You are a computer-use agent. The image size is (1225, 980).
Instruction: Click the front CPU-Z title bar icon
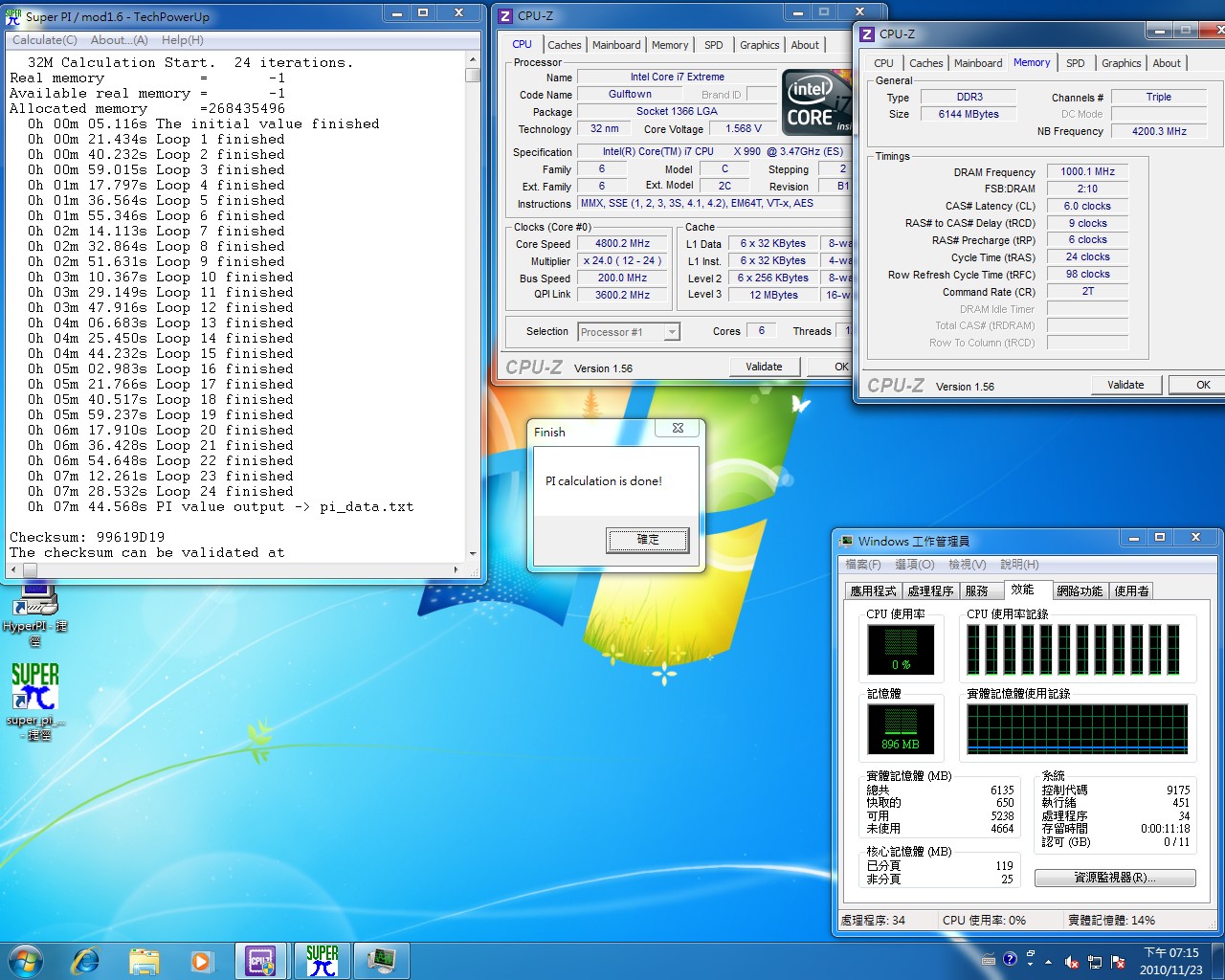pyautogui.click(x=867, y=33)
